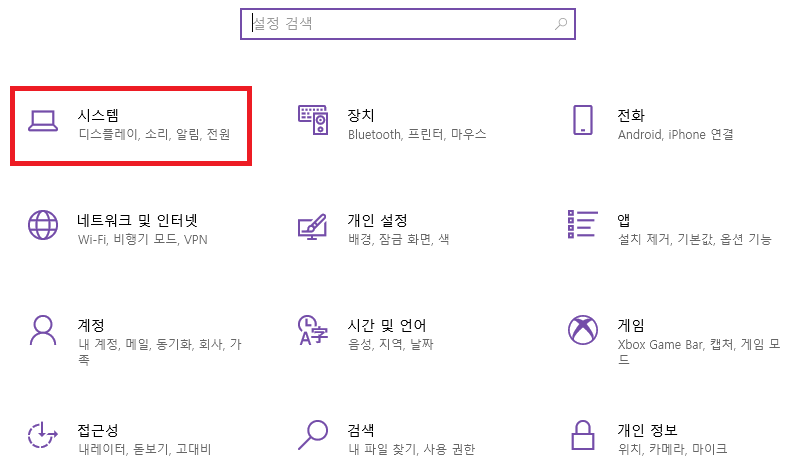Focus the 설정 검색 input field
This screenshot has width=789, height=467.
(x=408, y=24)
